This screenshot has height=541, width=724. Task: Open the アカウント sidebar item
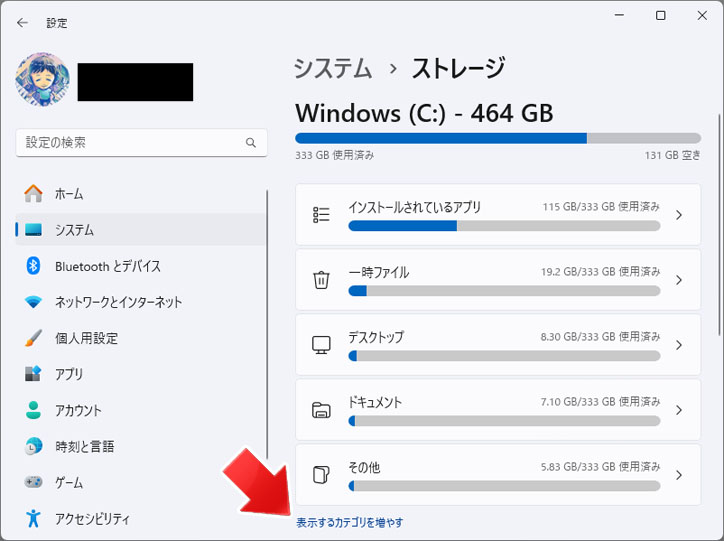point(141,410)
